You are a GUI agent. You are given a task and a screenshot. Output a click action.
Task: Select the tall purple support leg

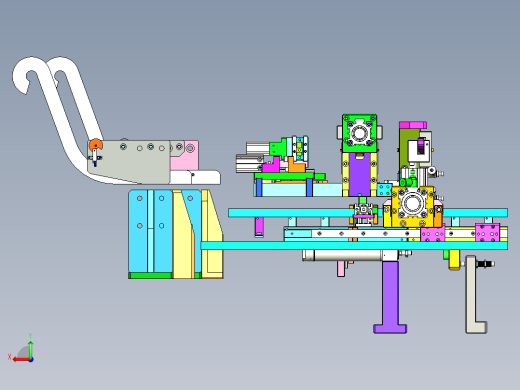click(x=390, y=297)
